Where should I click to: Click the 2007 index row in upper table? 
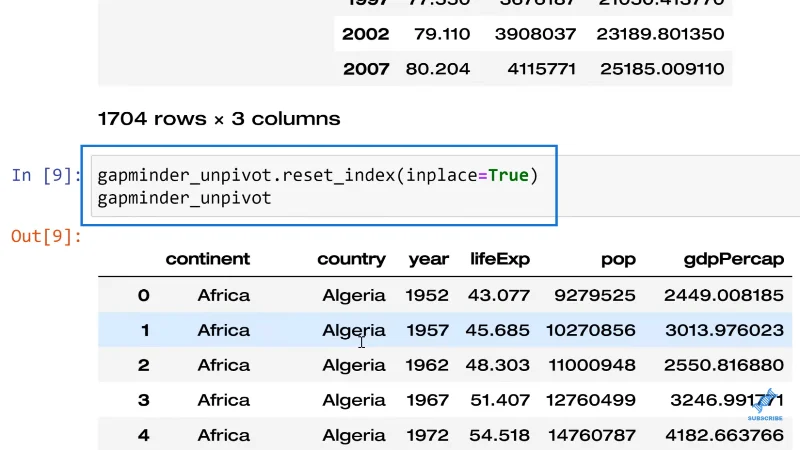tap(533, 69)
